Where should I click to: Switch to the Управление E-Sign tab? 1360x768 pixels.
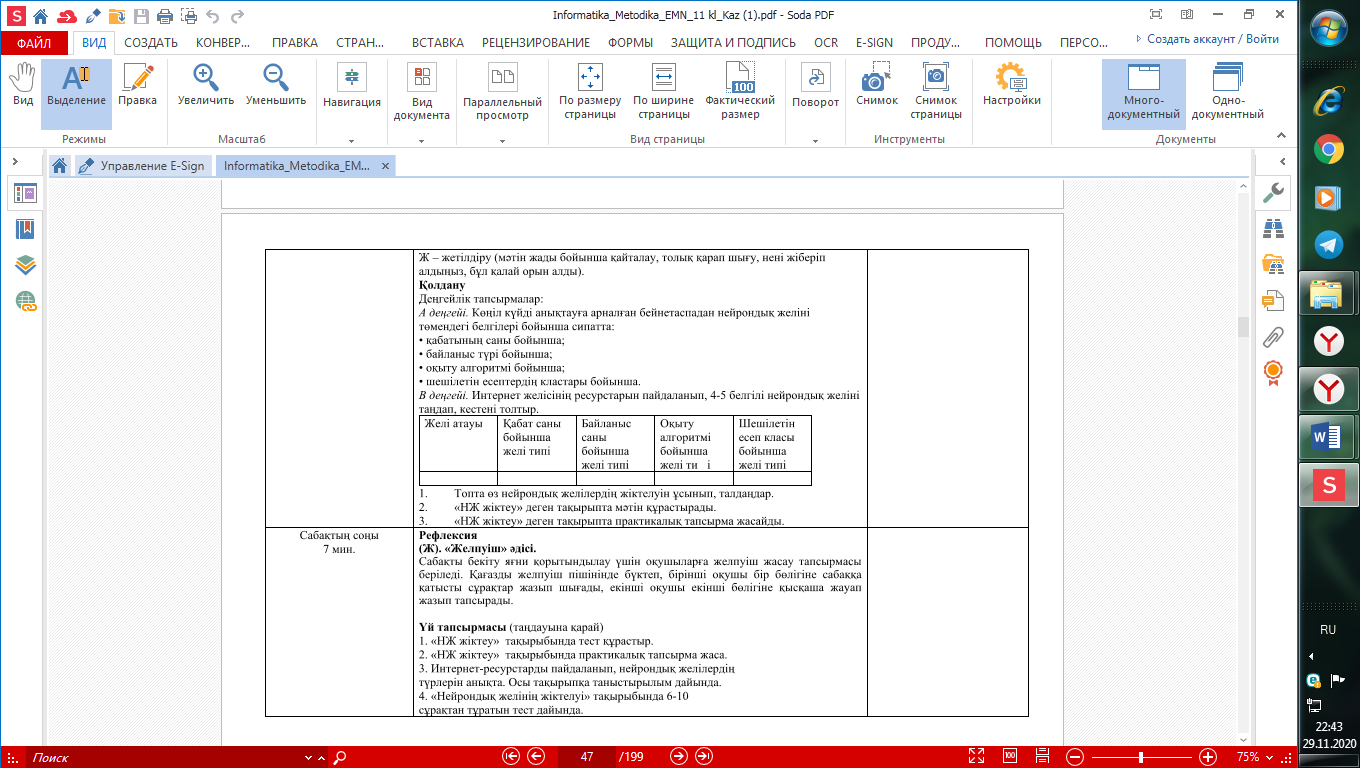click(x=143, y=166)
